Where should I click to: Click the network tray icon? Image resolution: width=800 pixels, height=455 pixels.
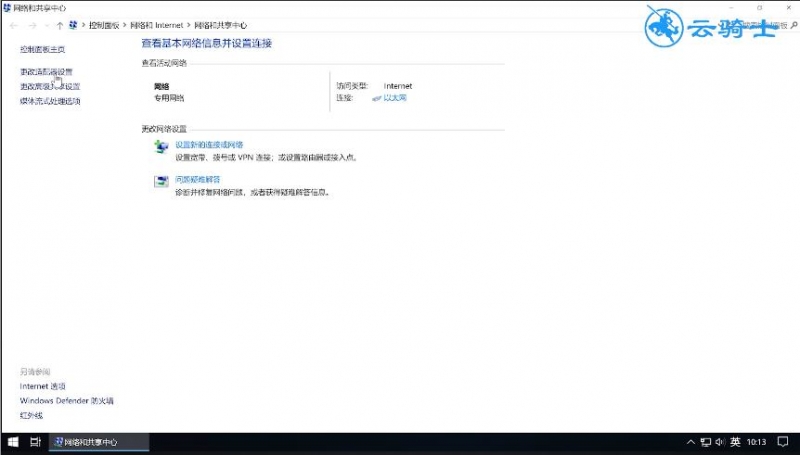(706, 442)
